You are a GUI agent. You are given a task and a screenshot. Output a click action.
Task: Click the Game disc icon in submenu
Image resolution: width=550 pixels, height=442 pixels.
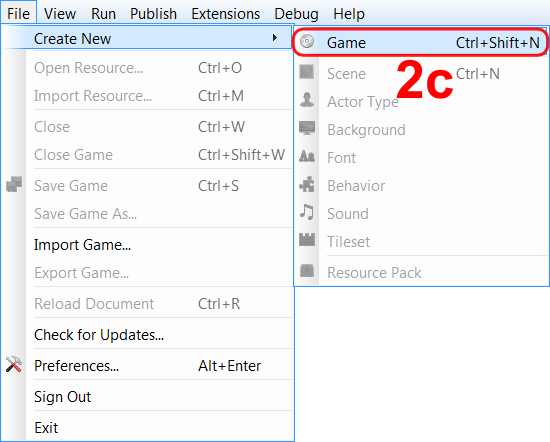point(307,42)
